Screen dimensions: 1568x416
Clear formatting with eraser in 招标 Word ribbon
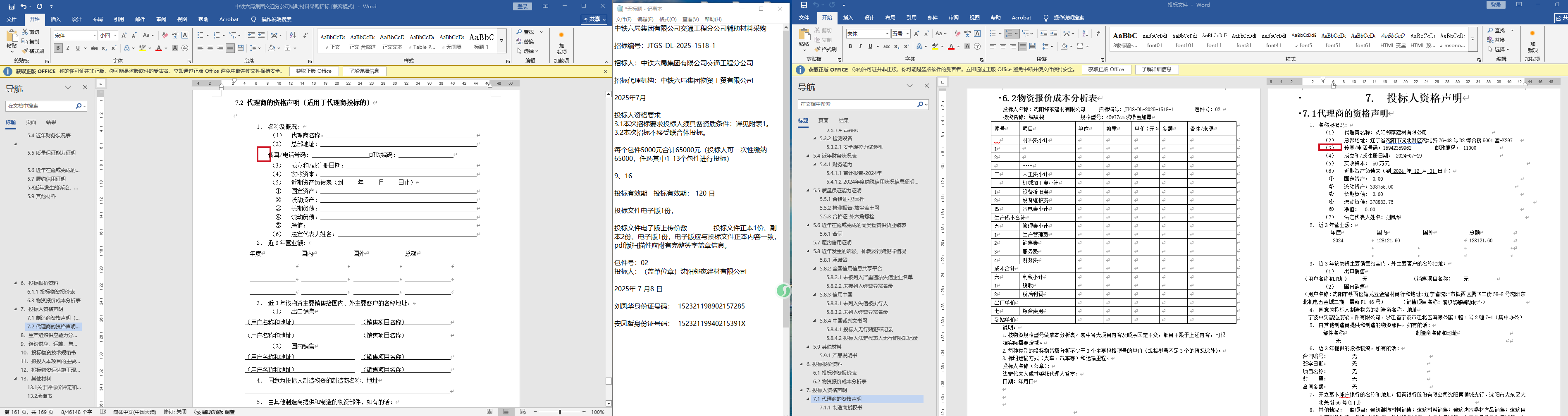[165, 35]
